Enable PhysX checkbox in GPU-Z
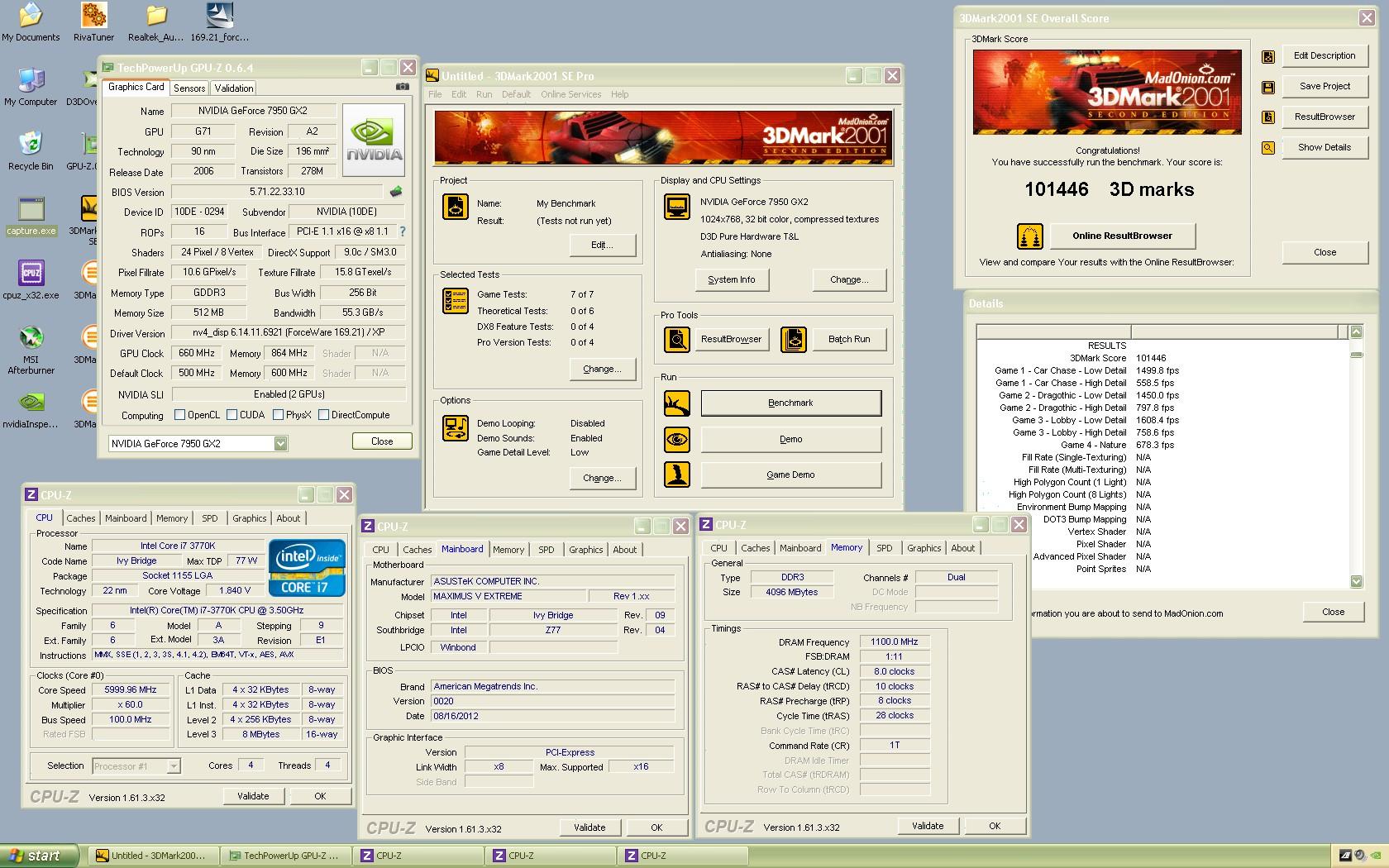This screenshot has height=868, width=1389. 279,415
